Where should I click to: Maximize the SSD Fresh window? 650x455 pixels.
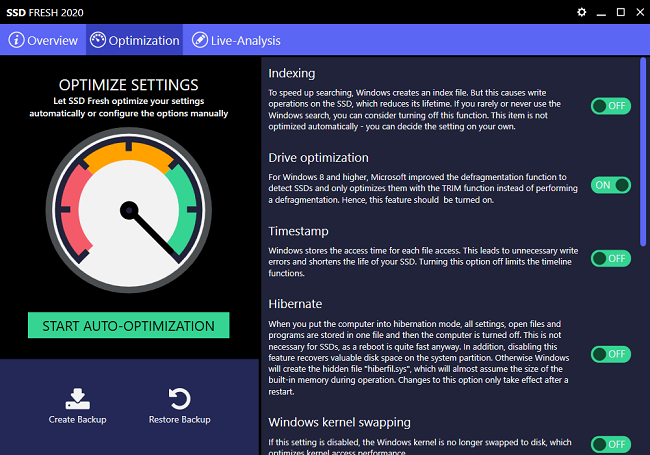tap(621, 12)
